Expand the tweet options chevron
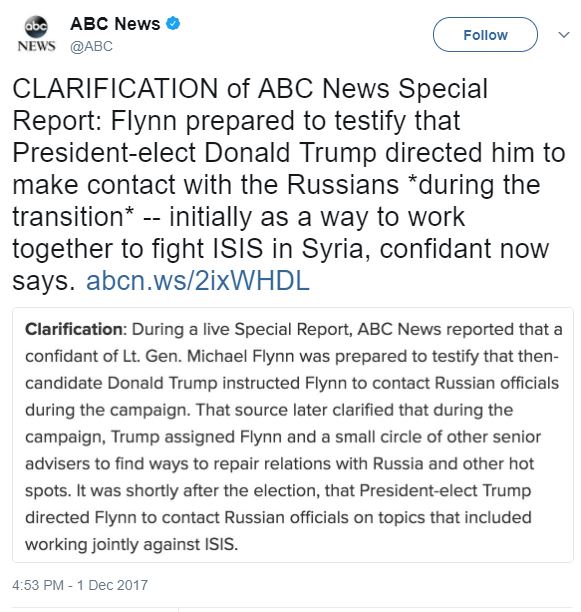The image size is (581, 612). click(564, 35)
